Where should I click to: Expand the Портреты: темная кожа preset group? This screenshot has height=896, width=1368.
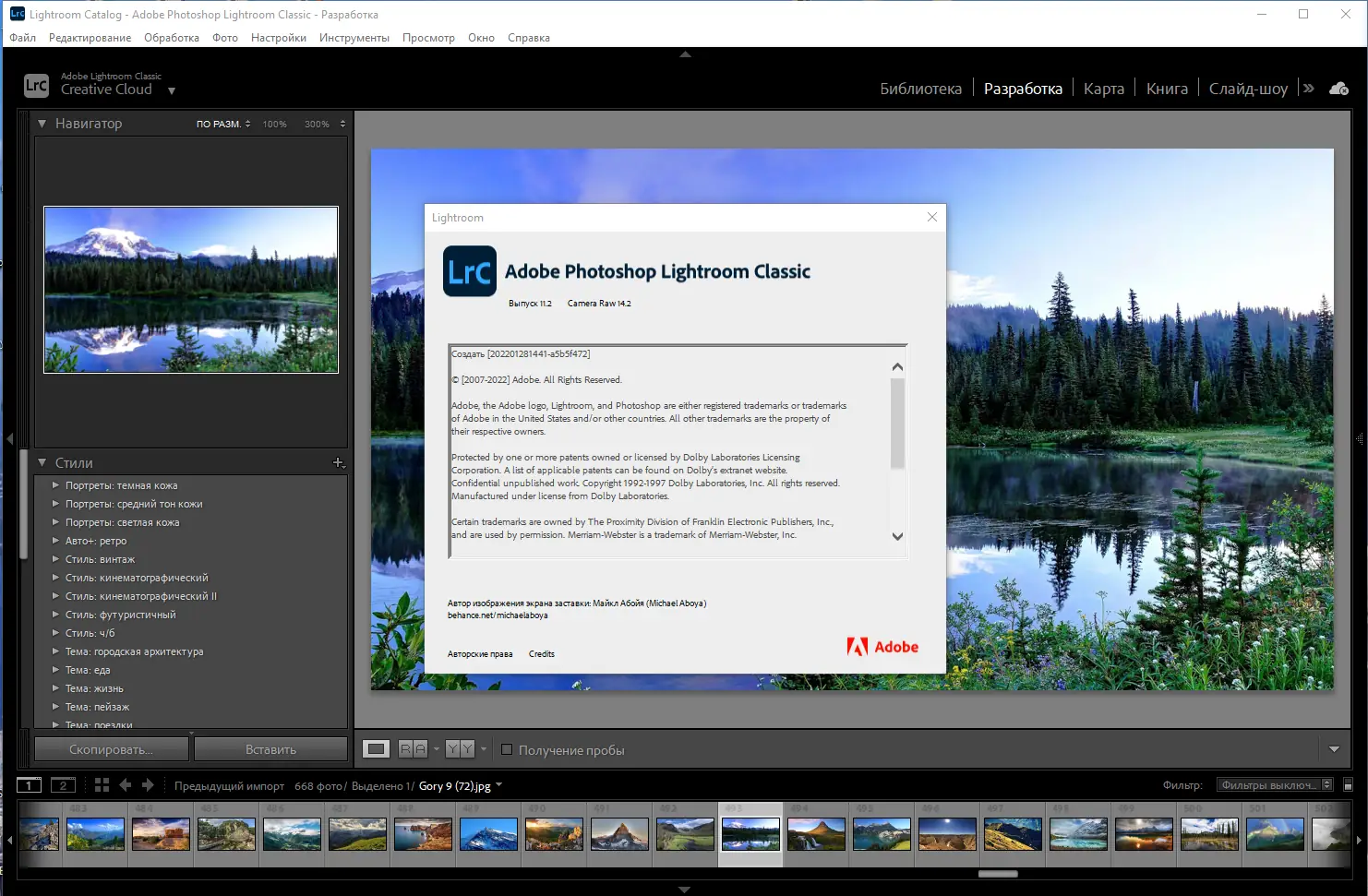click(56, 485)
